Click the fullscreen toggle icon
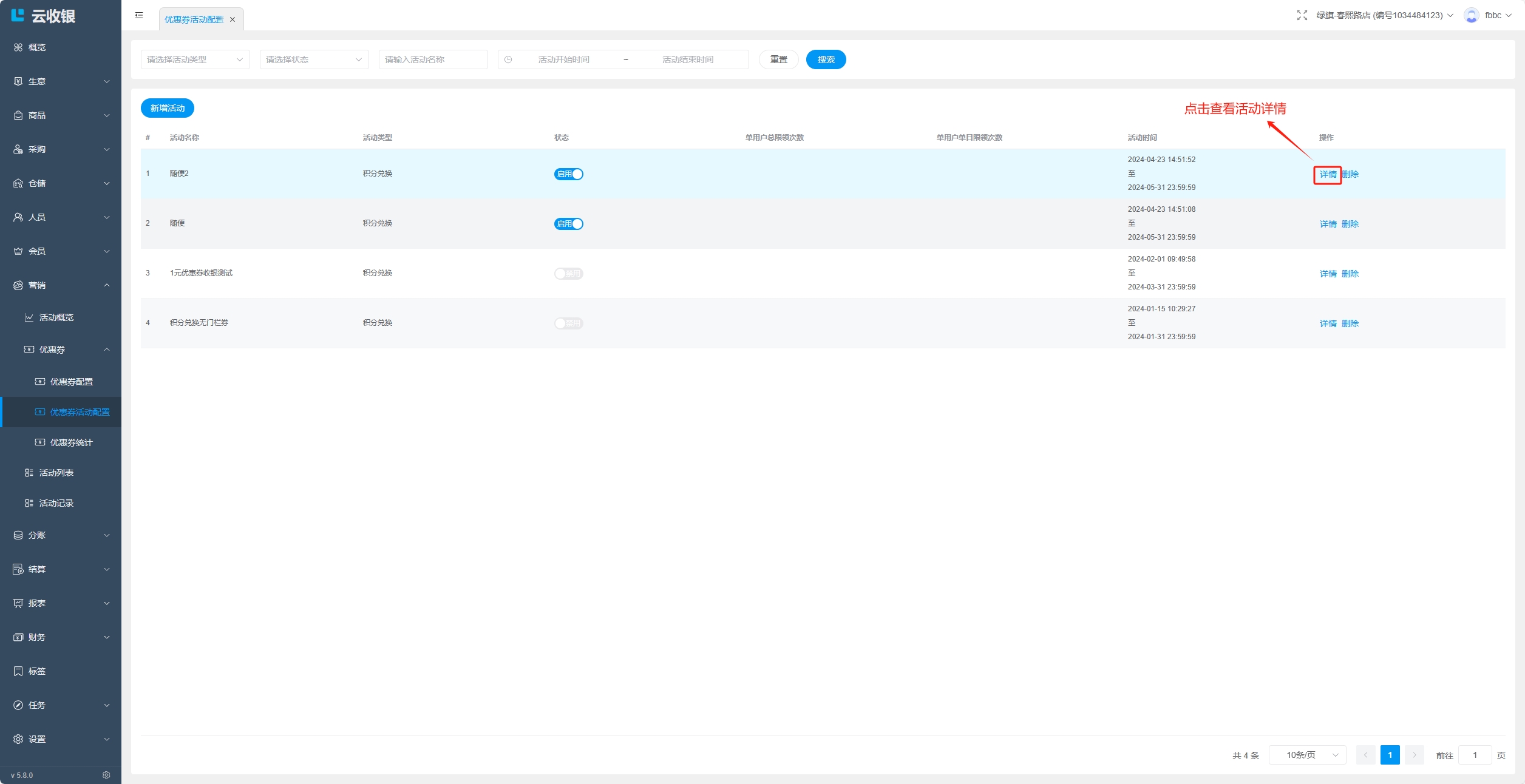Screen dimensions: 1525x784 (x=1302, y=15)
